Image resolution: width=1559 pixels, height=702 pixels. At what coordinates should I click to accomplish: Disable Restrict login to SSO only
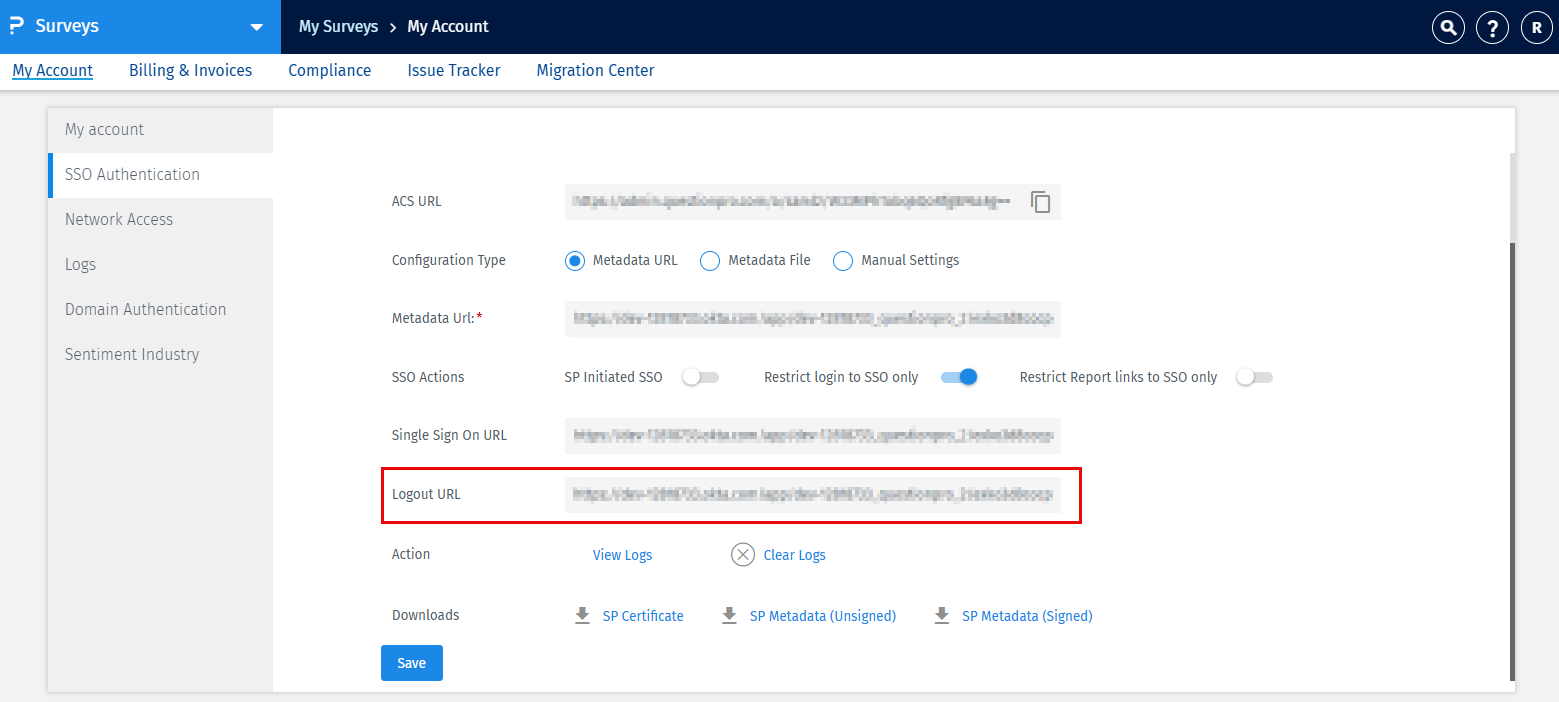(958, 378)
